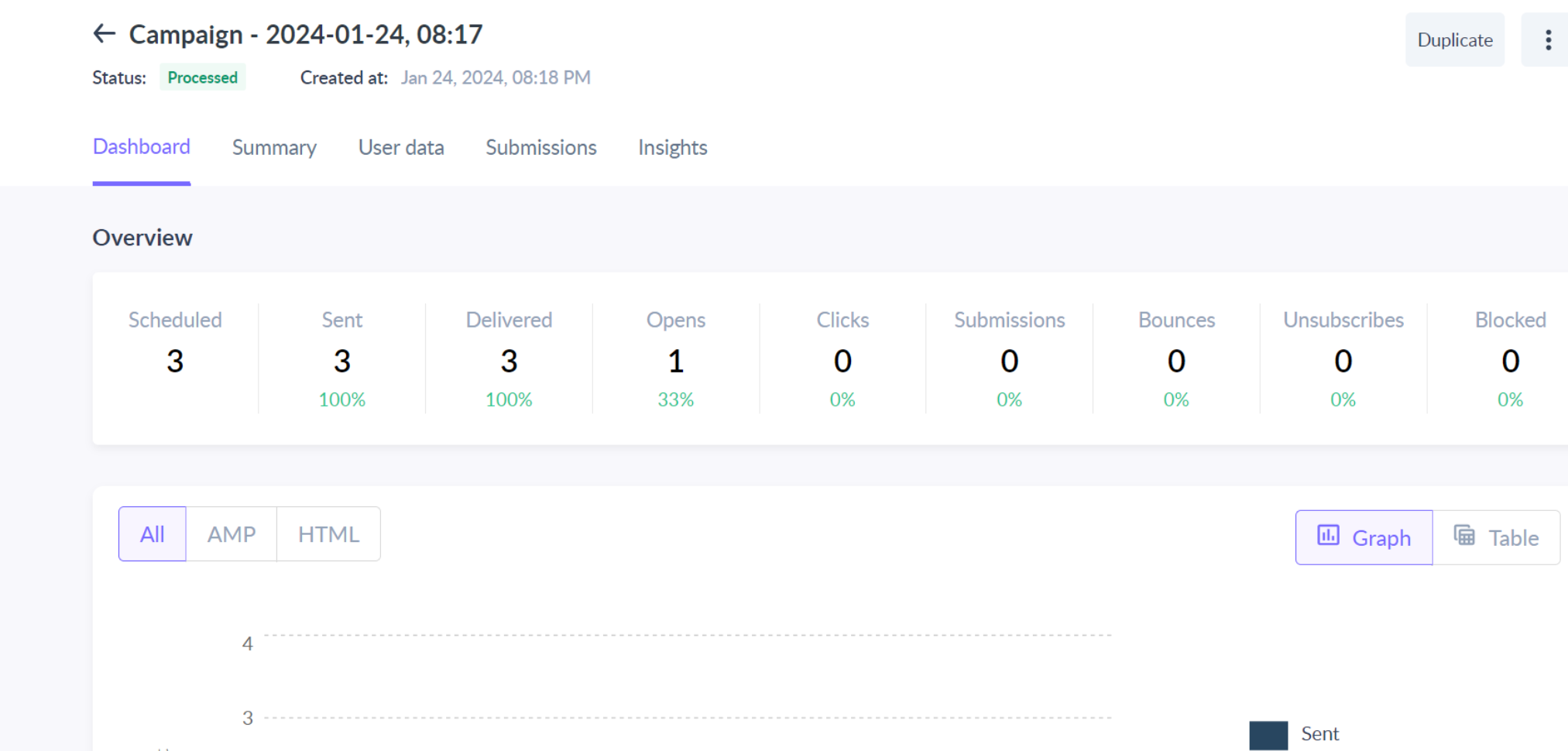Image resolution: width=1568 pixels, height=751 pixels.
Task: Click the Opens count statistic
Action: tap(675, 361)
